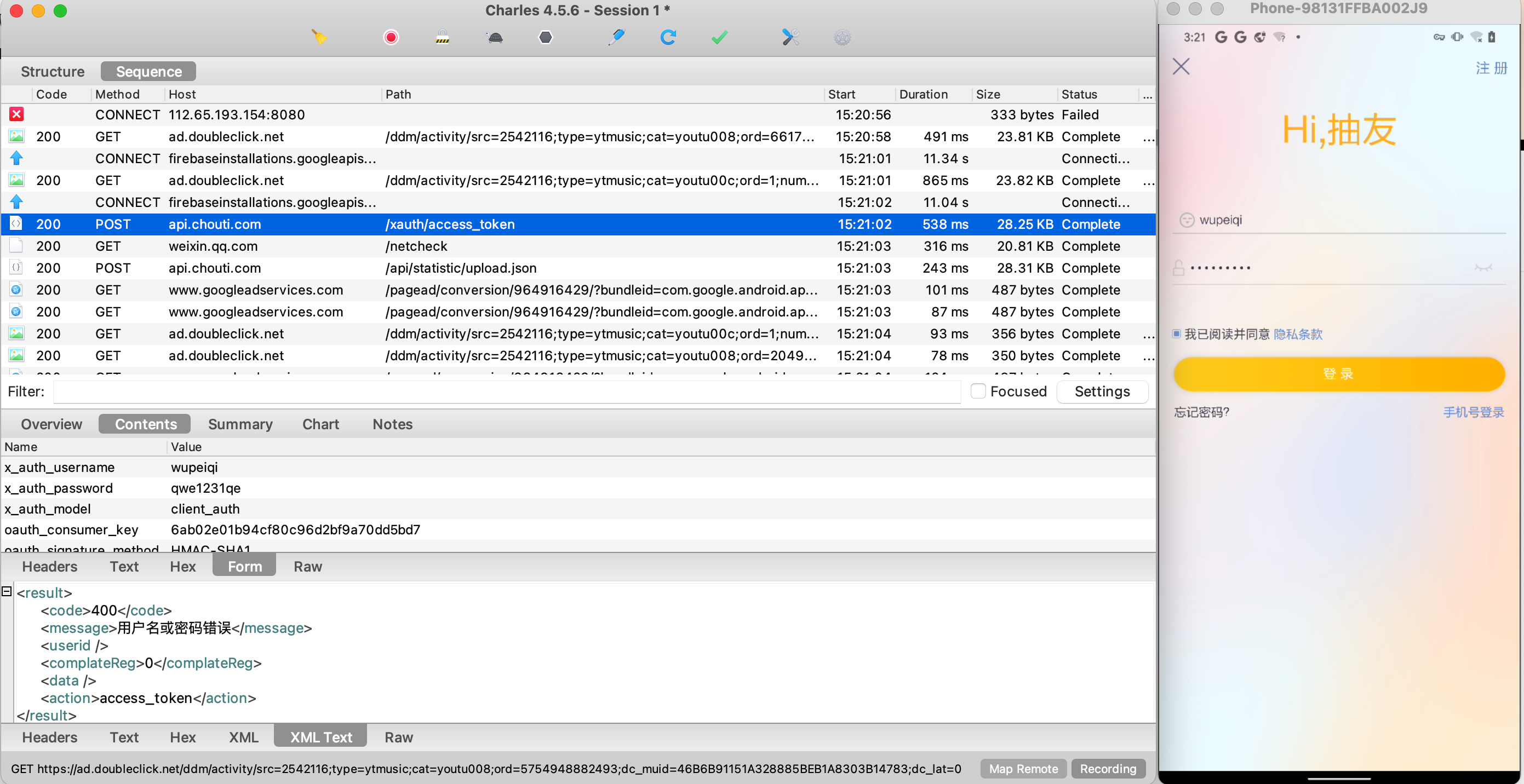The width and height of the screenshot is (1524, 784).
Task: Click JSON icon on /api/statistic/upload.json row
Action: (16, 267)
